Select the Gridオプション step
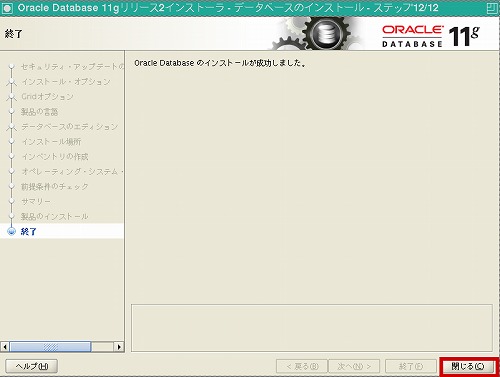Viewport: 500px width, 377px height. pyautogui.click(x=47, y=96)
